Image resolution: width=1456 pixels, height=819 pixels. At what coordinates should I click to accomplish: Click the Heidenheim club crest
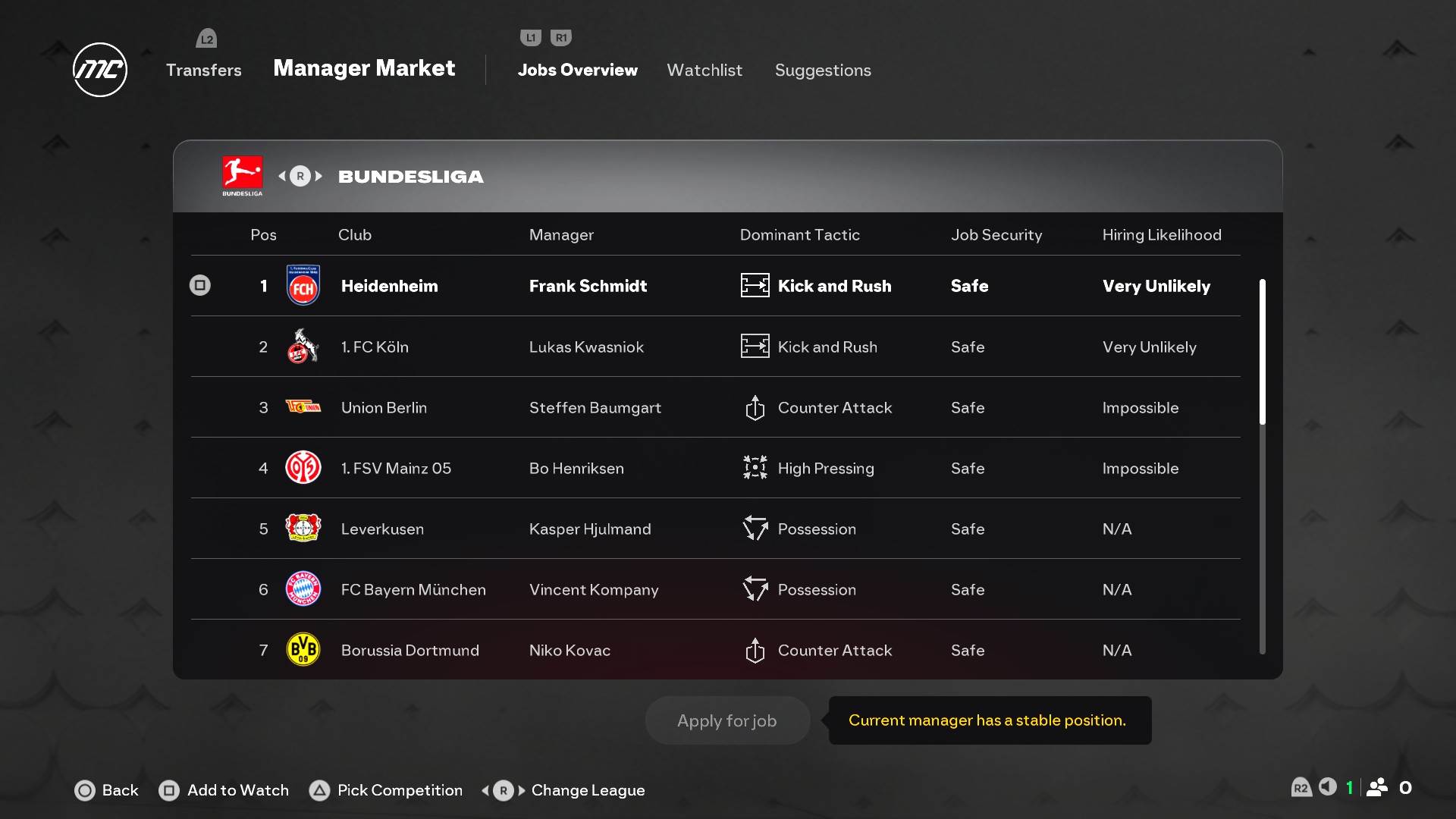point(303,286)
